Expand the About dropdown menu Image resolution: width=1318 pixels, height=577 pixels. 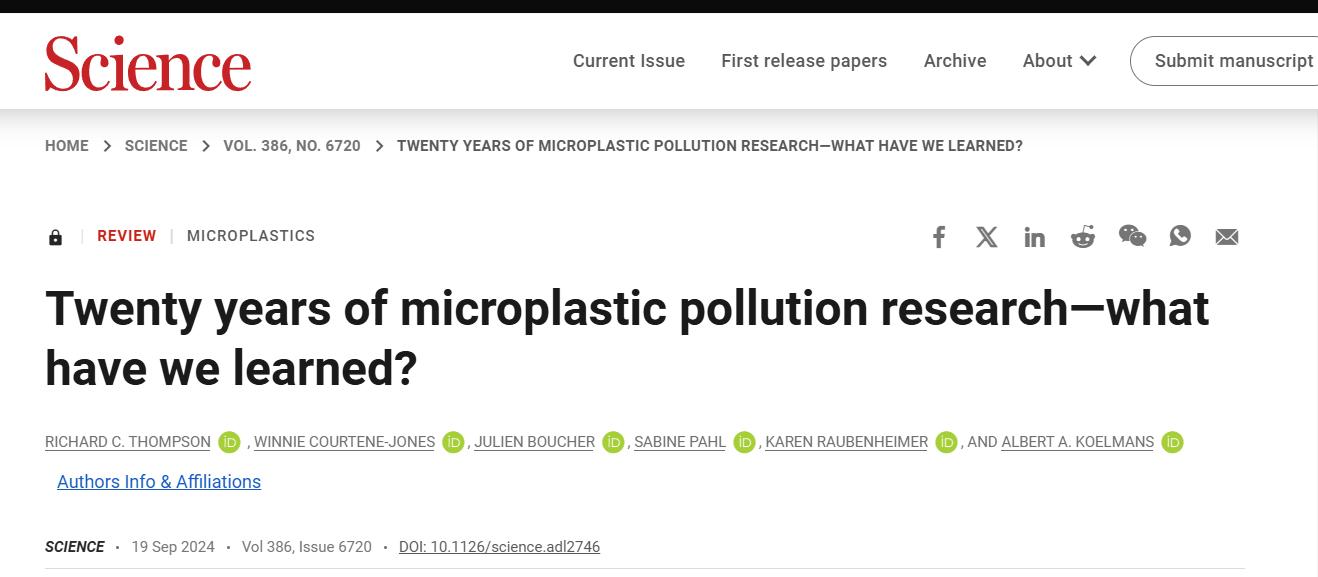click(x=1059, y=61)
